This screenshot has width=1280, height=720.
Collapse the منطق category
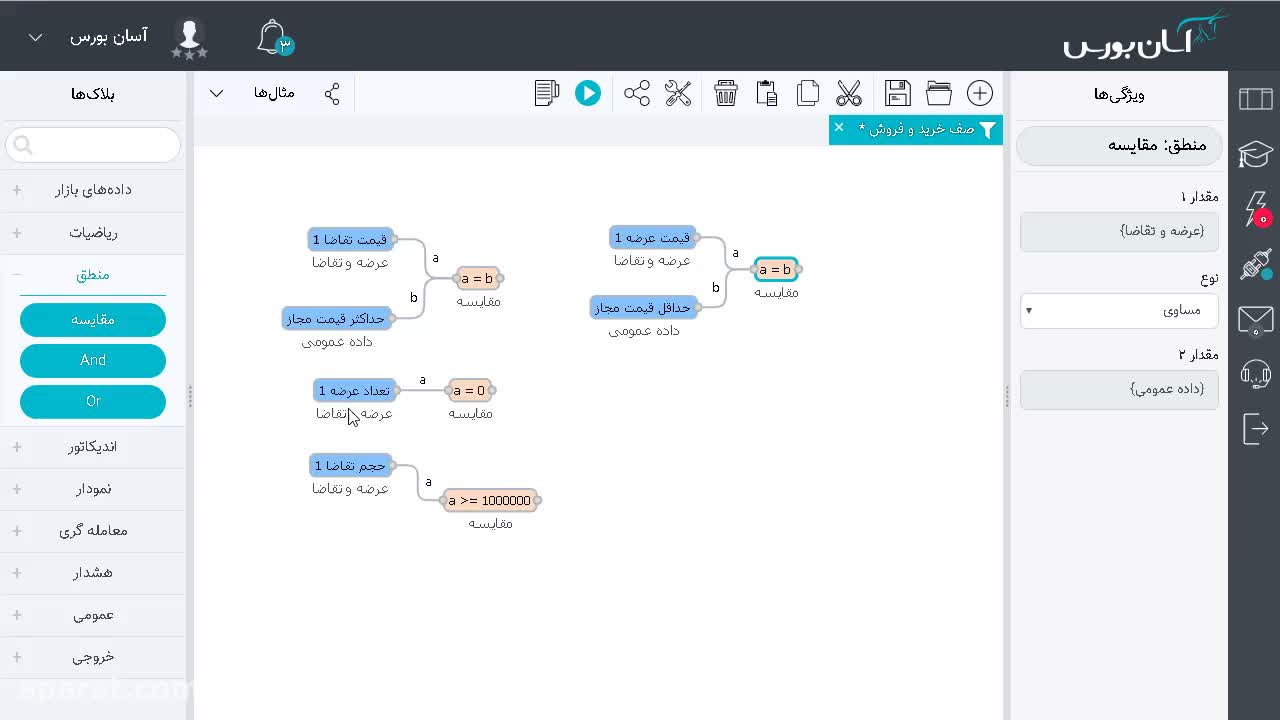coord(92,274)
